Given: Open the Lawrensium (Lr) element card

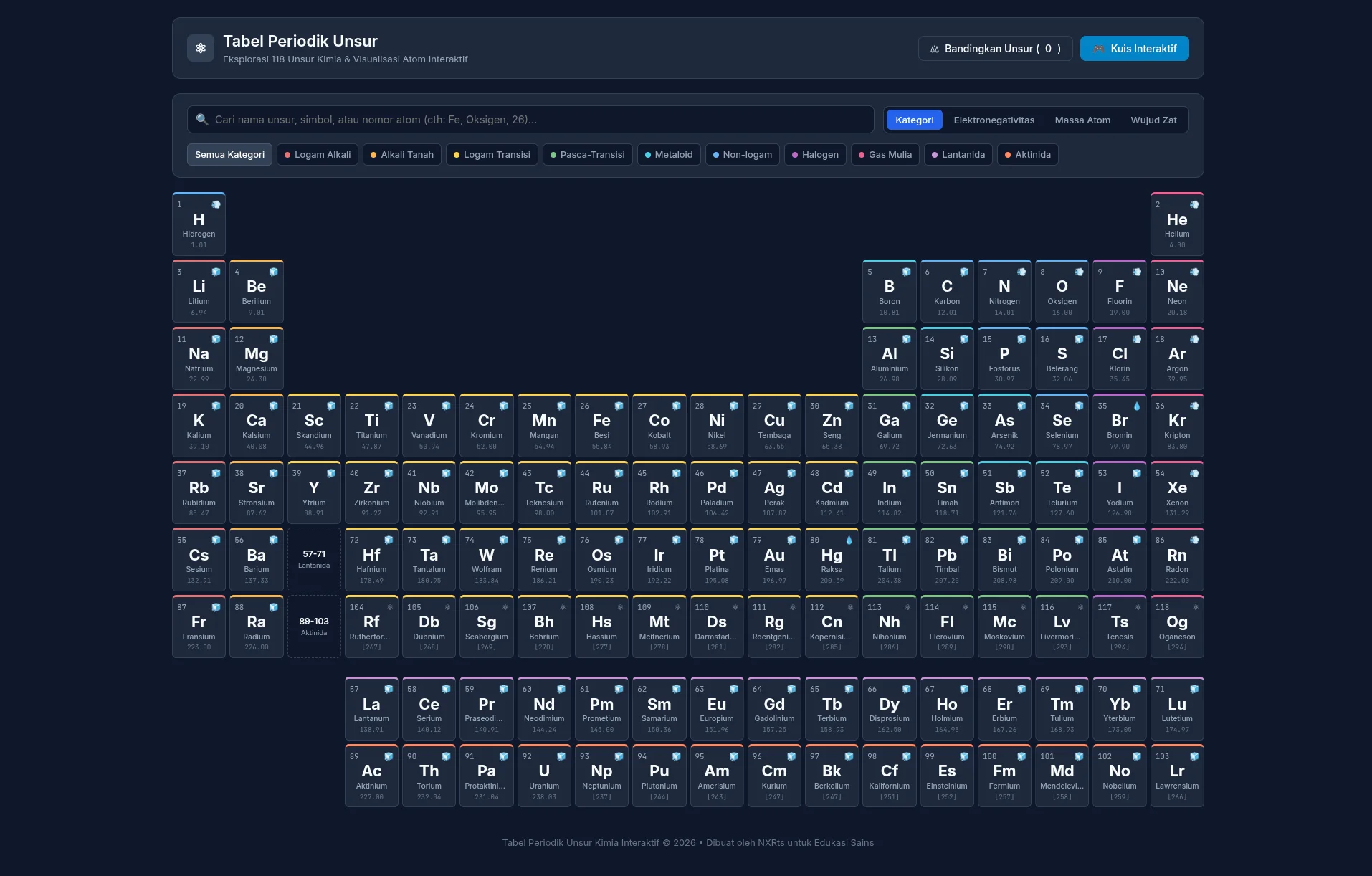Looking at the screenshot, I should click(1177, 776).
